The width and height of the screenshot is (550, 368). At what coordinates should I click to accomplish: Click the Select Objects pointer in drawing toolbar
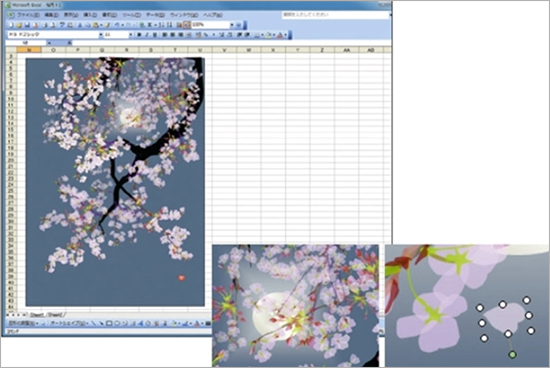43,323
